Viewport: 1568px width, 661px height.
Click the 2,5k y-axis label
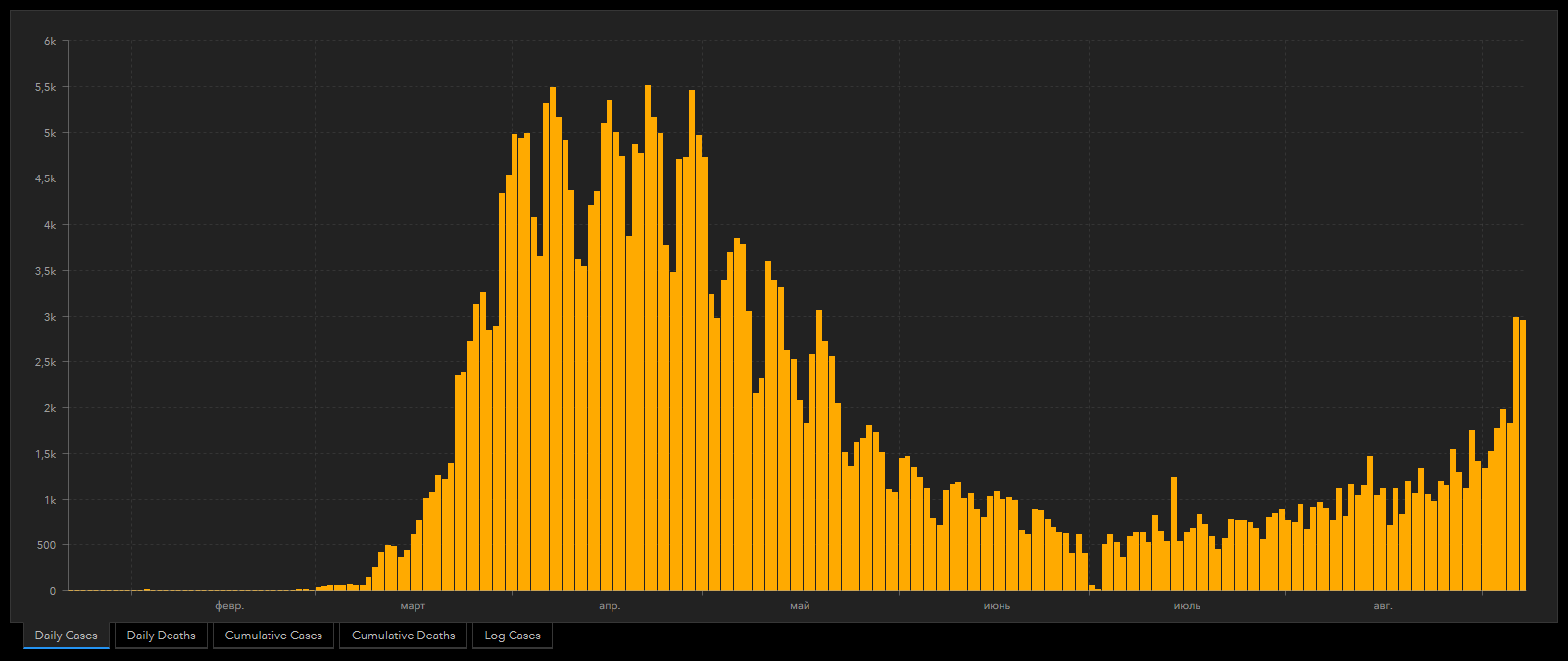(45, 362)
